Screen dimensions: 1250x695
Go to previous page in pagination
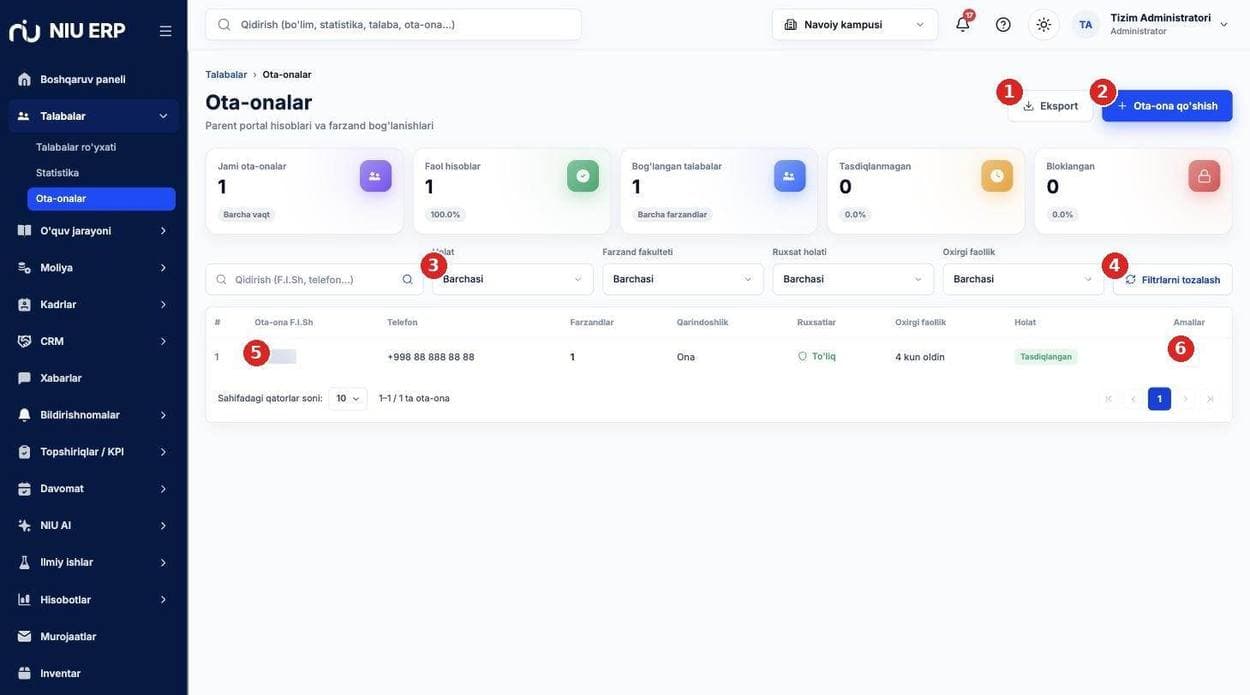point(1133,399)
